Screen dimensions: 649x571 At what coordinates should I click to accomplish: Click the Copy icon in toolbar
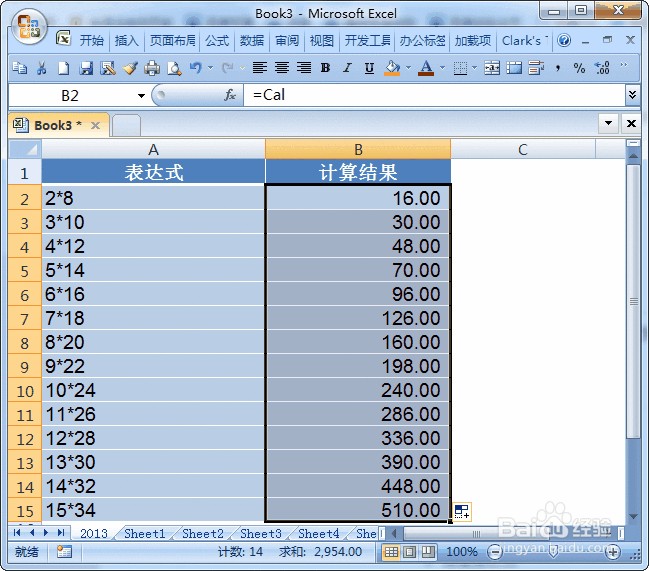click(x=19, y=67)
